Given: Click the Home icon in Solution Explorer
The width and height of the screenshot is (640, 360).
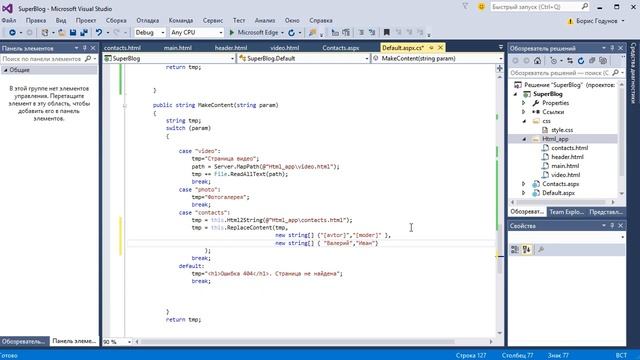Looking at the screenshot, I should [538, 61].
